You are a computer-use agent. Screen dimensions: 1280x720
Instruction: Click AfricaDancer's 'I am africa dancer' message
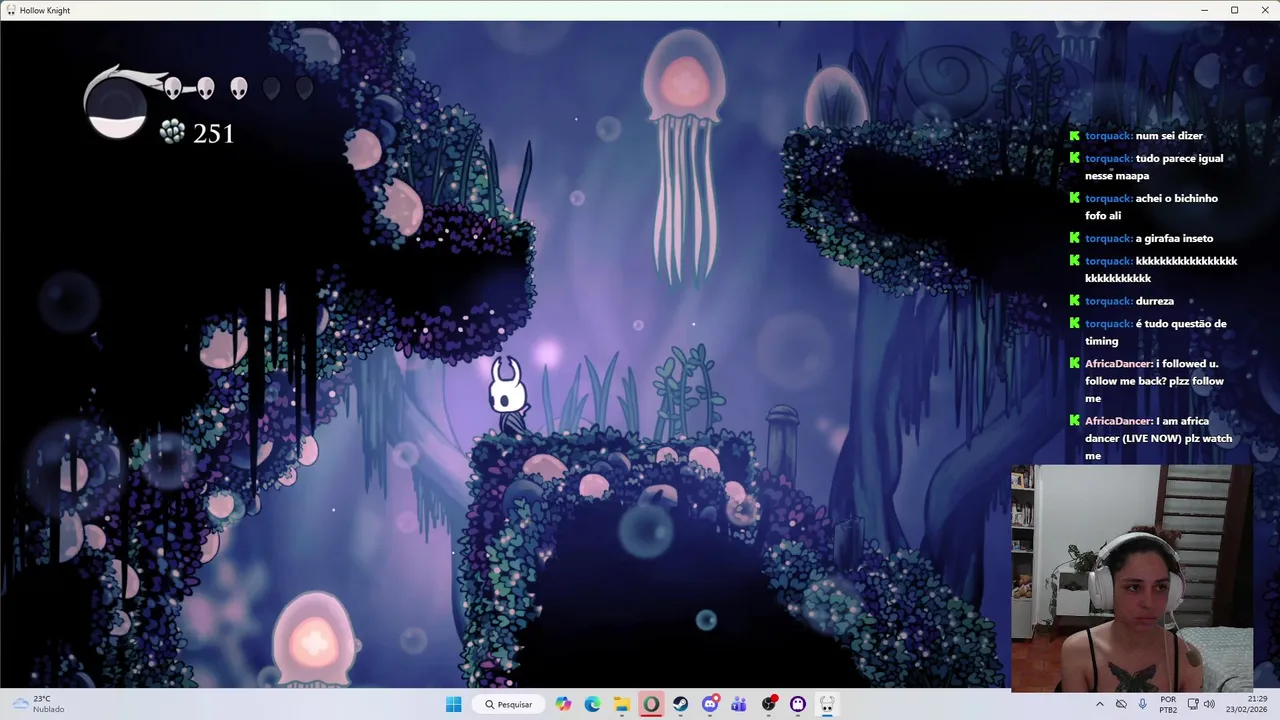click(1158, 438)
